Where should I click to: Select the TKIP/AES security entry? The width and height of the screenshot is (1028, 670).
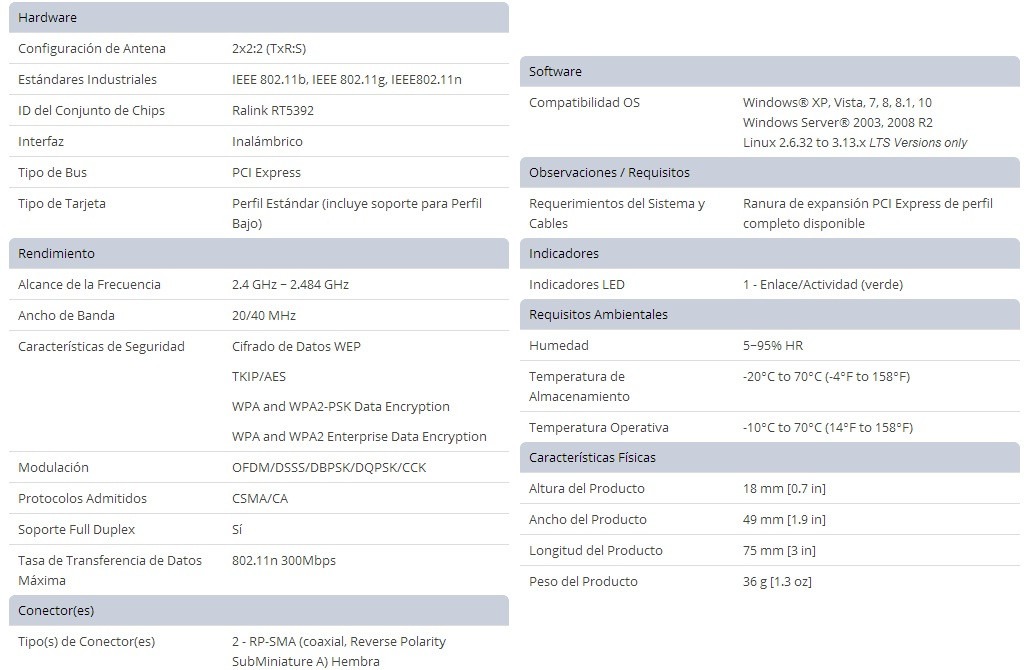[259, 376]
